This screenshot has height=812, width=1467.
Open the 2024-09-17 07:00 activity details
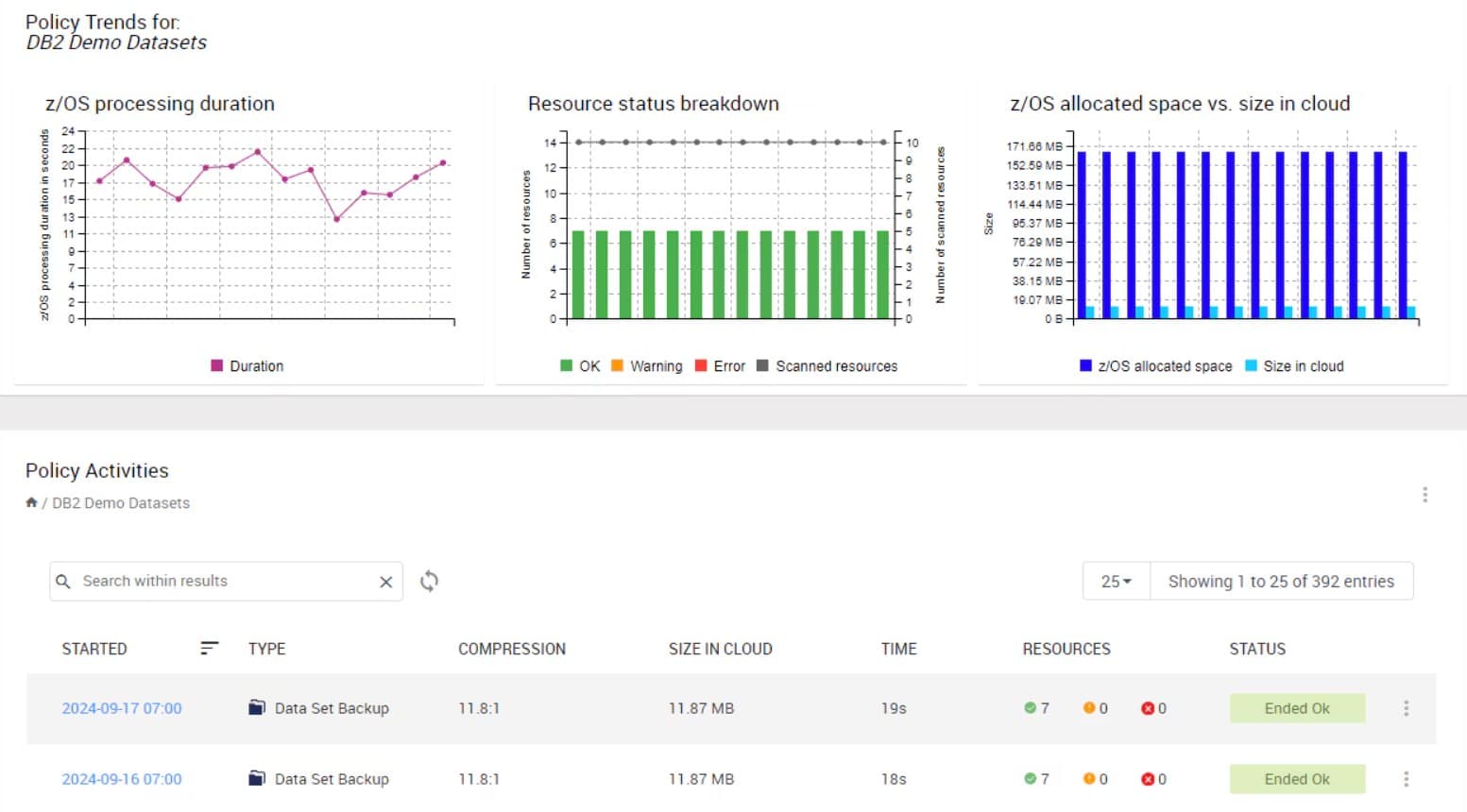(122, 707)
